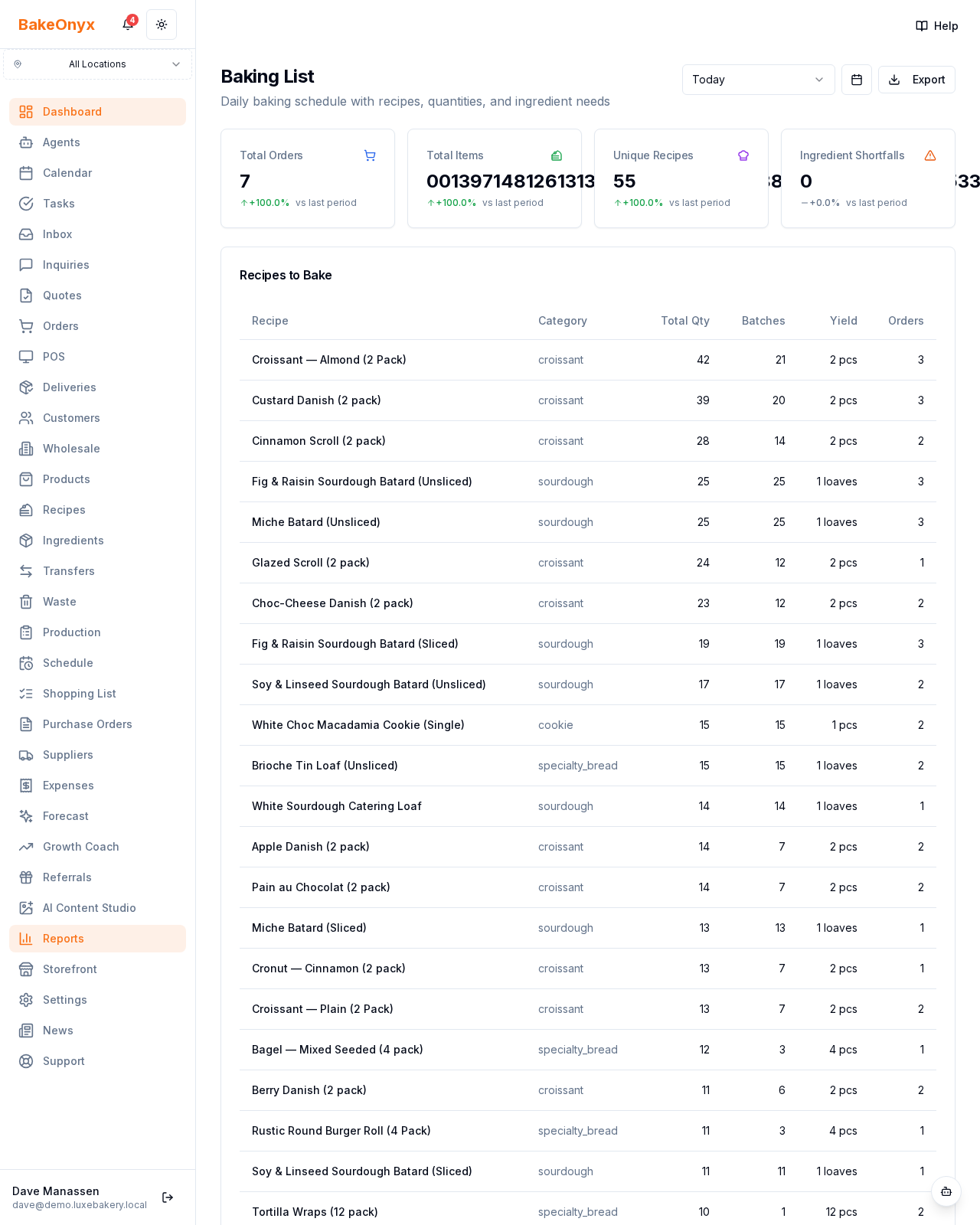The height and width of the screenshot is (1225, 980).
Task: Open the chat assistant bot icon
Action: 946,1191
